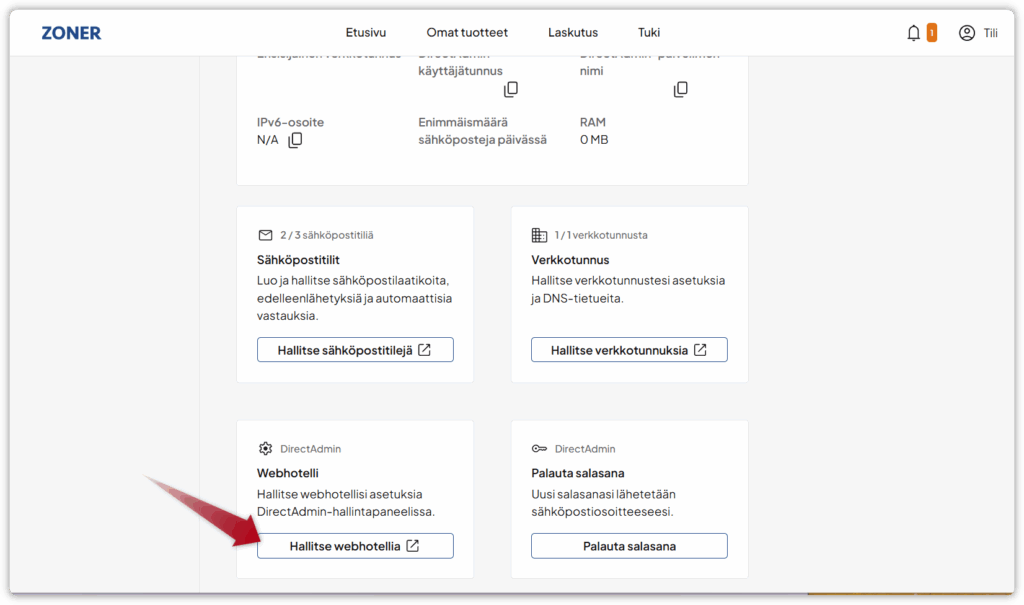1024x605 pixels.
Task: Select Tuki in the top menu
Action: click(x=649, y=33)
